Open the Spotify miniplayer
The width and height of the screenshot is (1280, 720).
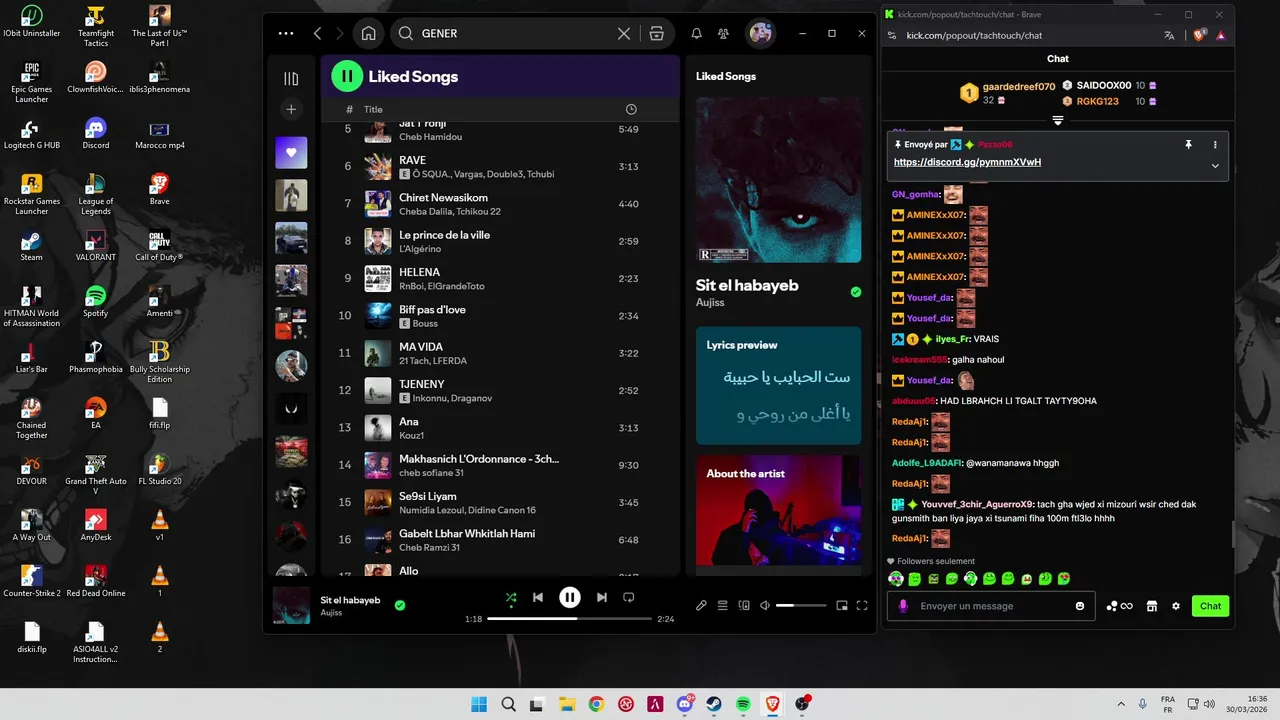842,605
